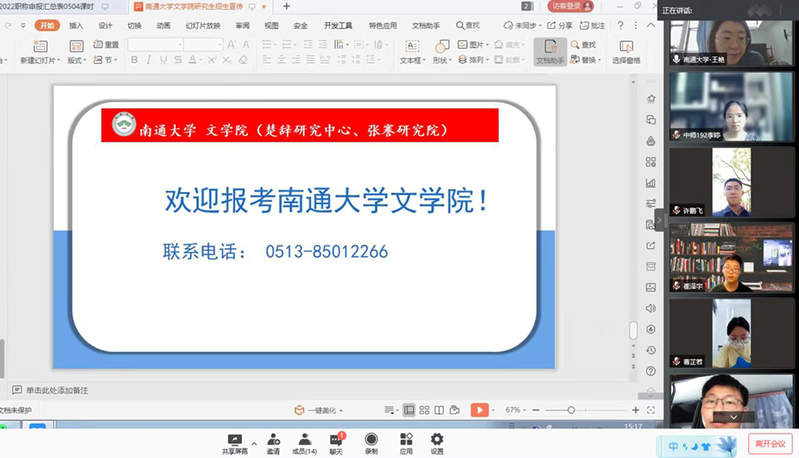
Task: Toggle Underline formatting
Action: tap(163, 60)
